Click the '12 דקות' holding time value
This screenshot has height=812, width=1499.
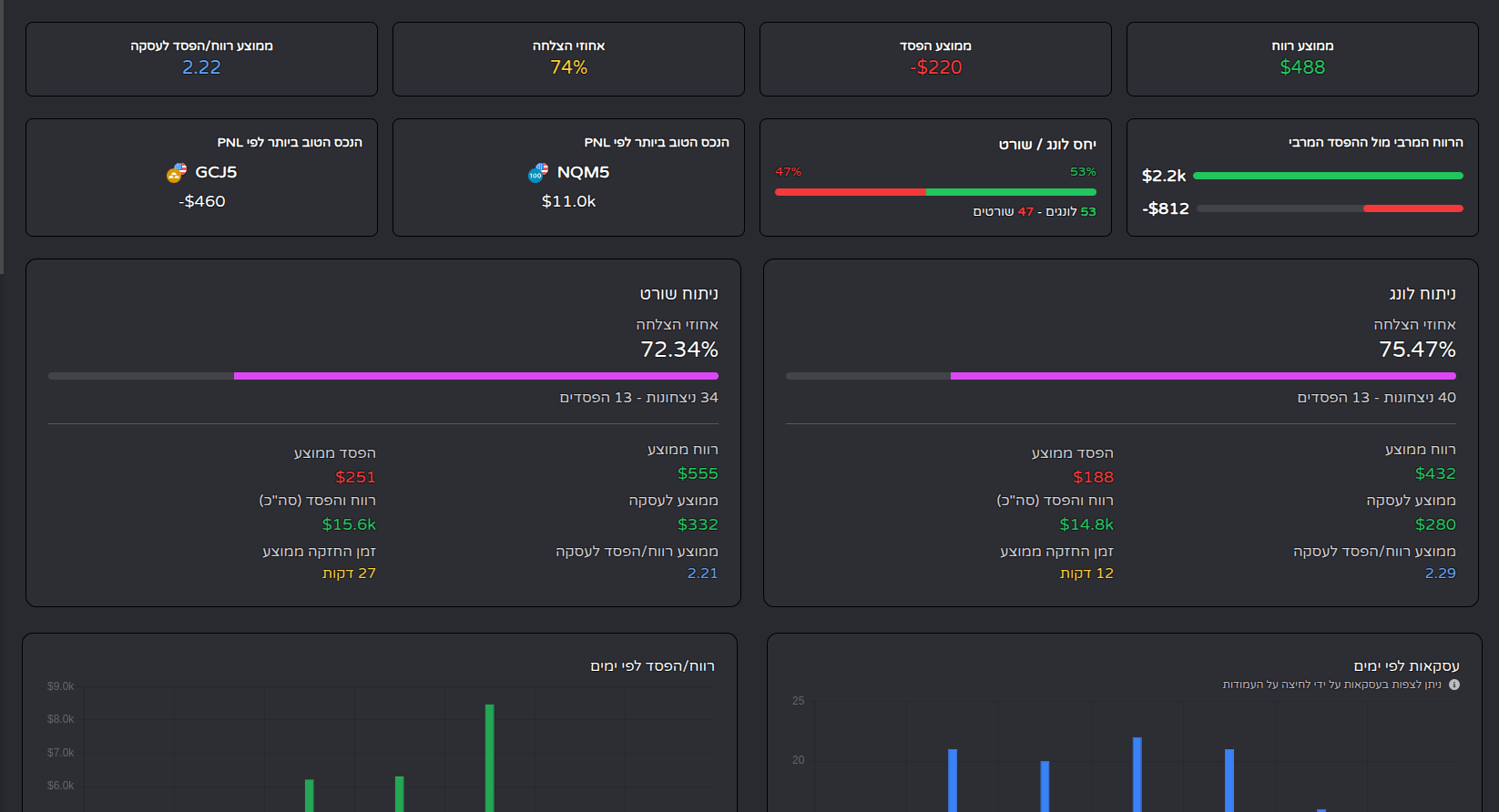(x=1086, y=573)
